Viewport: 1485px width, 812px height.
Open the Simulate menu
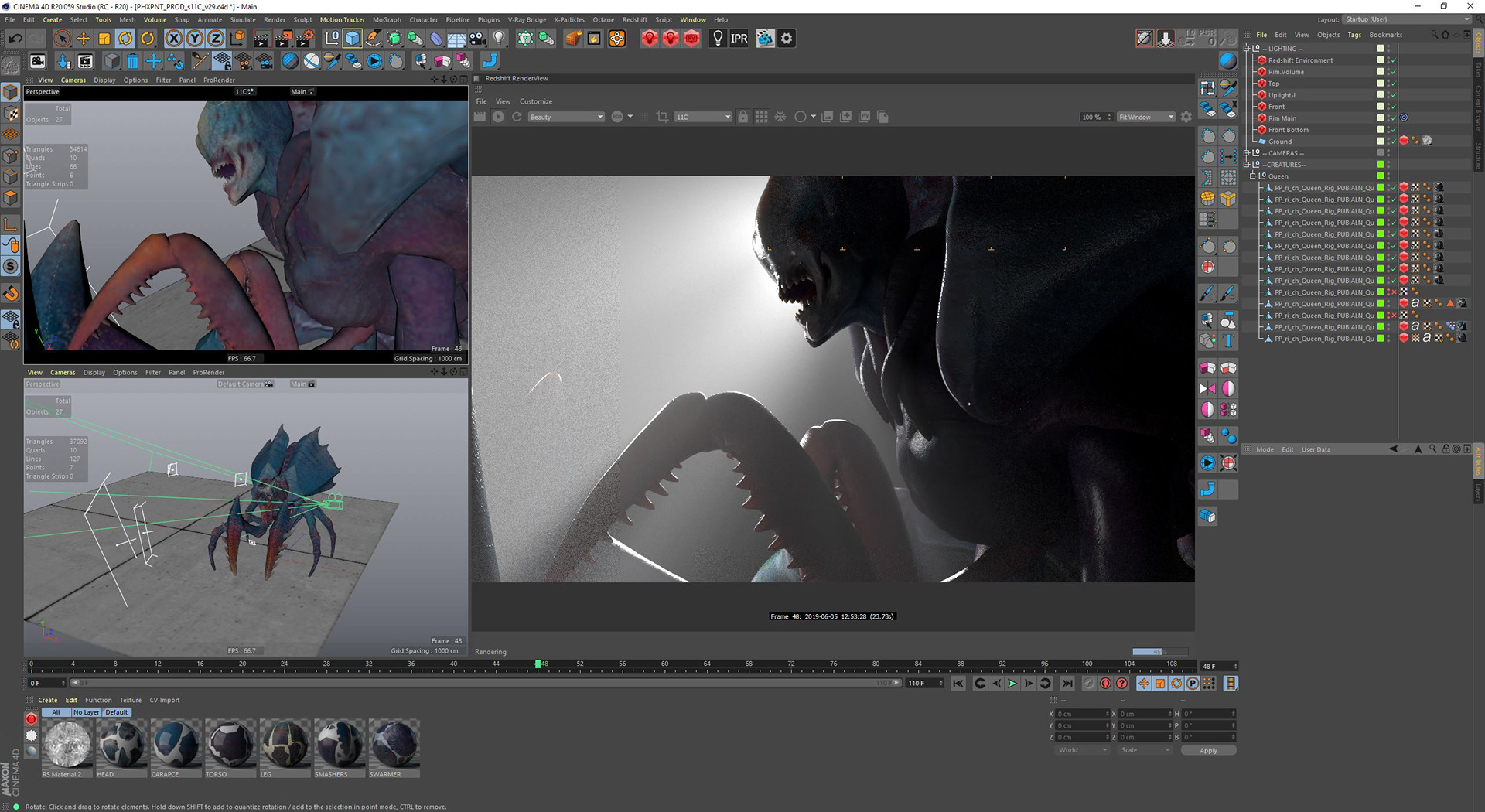(243, 20)
